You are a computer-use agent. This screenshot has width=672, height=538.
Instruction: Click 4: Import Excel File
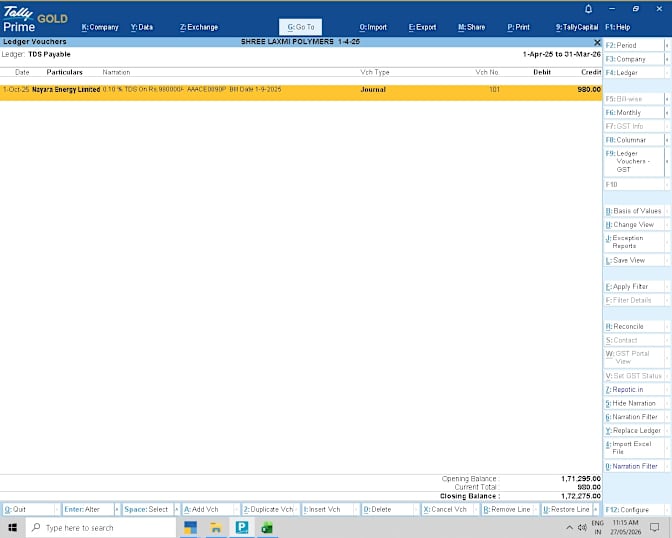coord(634,448)
